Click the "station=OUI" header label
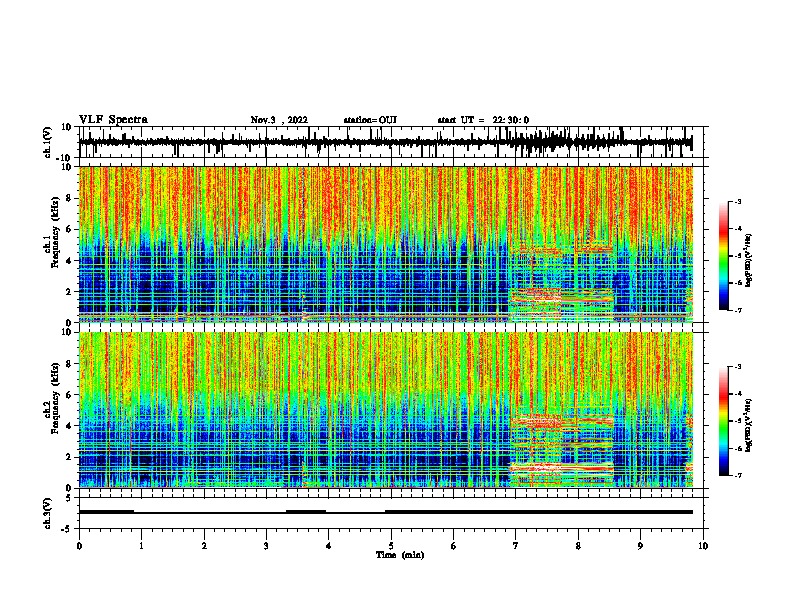792x612 pixels. pyautogui.click(x=370, y=120)
